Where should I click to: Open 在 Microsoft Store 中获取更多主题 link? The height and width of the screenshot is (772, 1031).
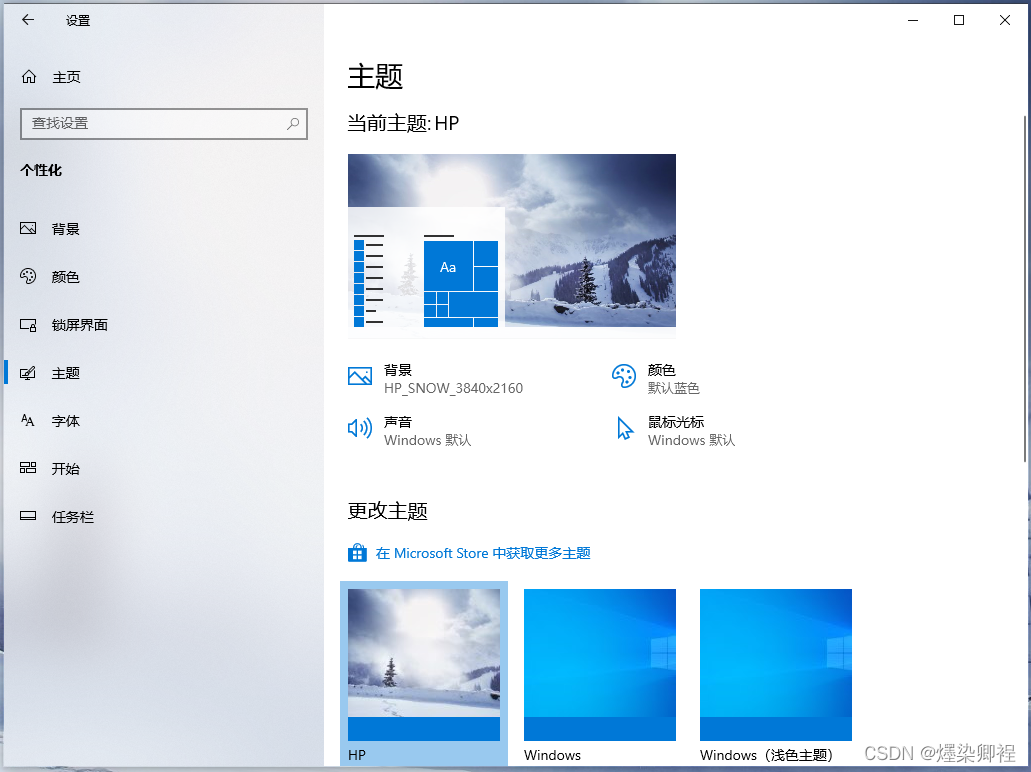point(483,553)
